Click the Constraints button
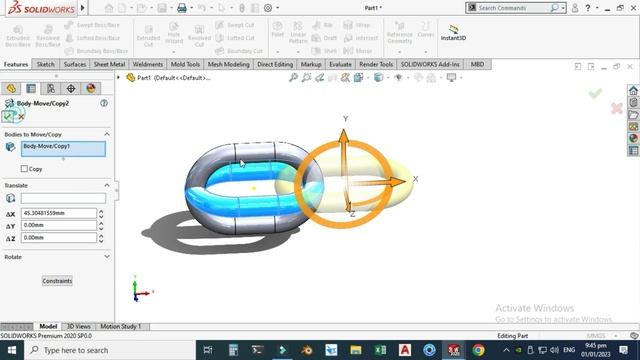 (x=57, y=281)
